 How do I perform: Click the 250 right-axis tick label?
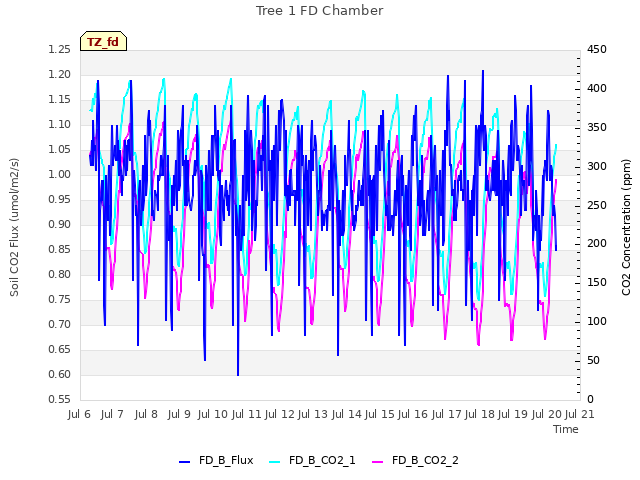pos(597,205)
